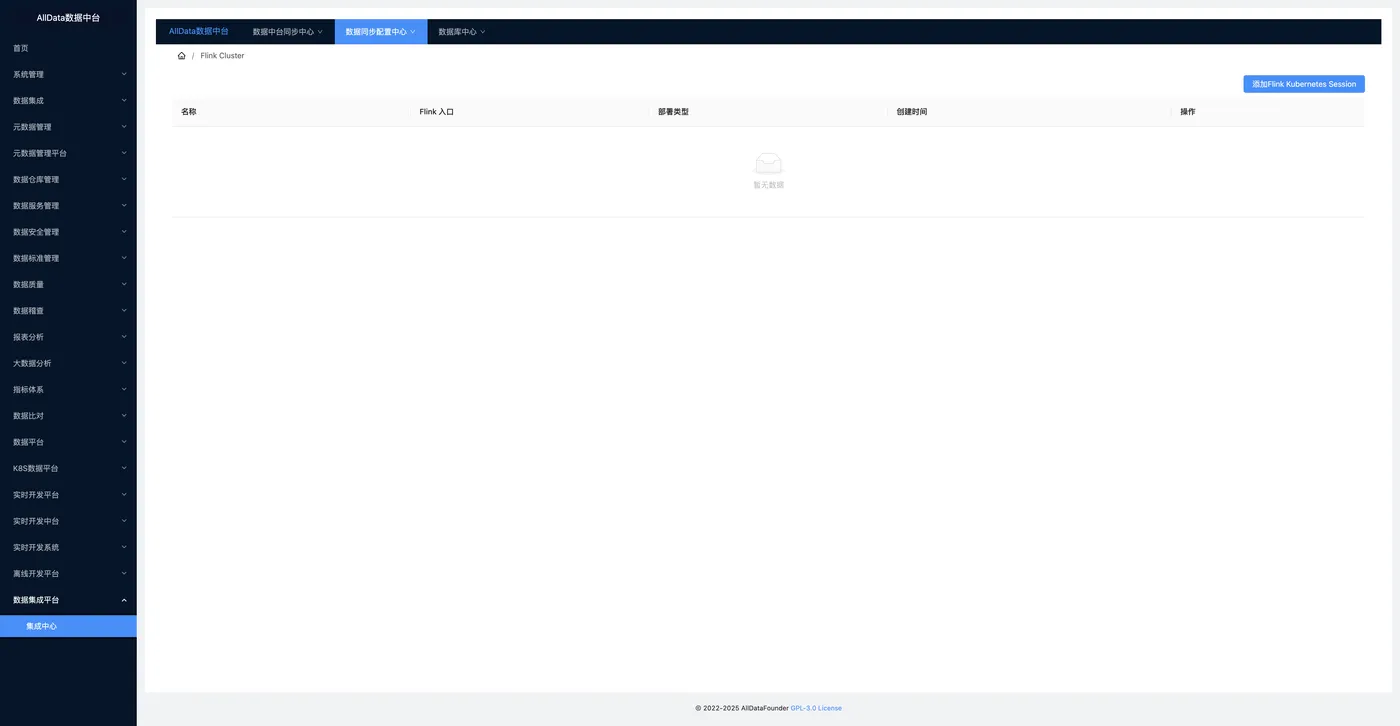1400x726 pixels.
Task: Expand 数据安全管理 sidebar menu
Action: tap(68, 232)
